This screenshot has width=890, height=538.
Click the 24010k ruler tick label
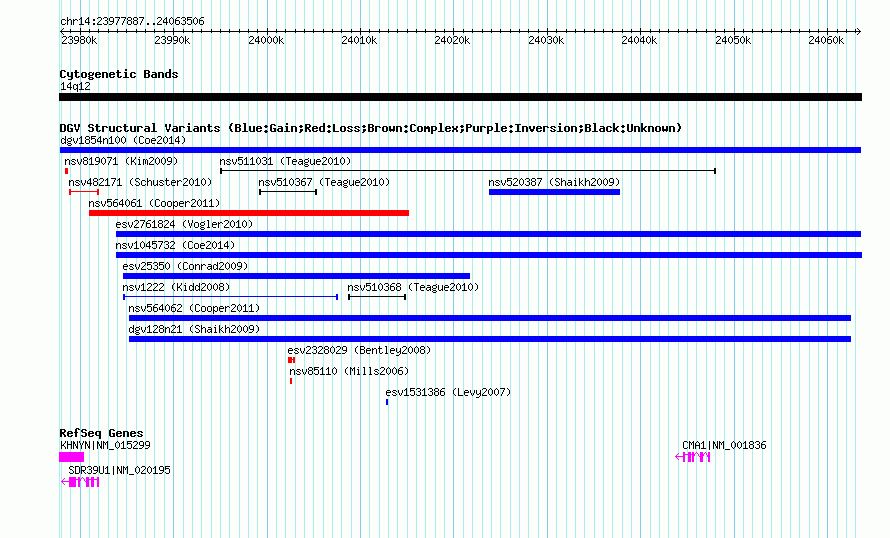pyautogui.click(x=359, y=40)
